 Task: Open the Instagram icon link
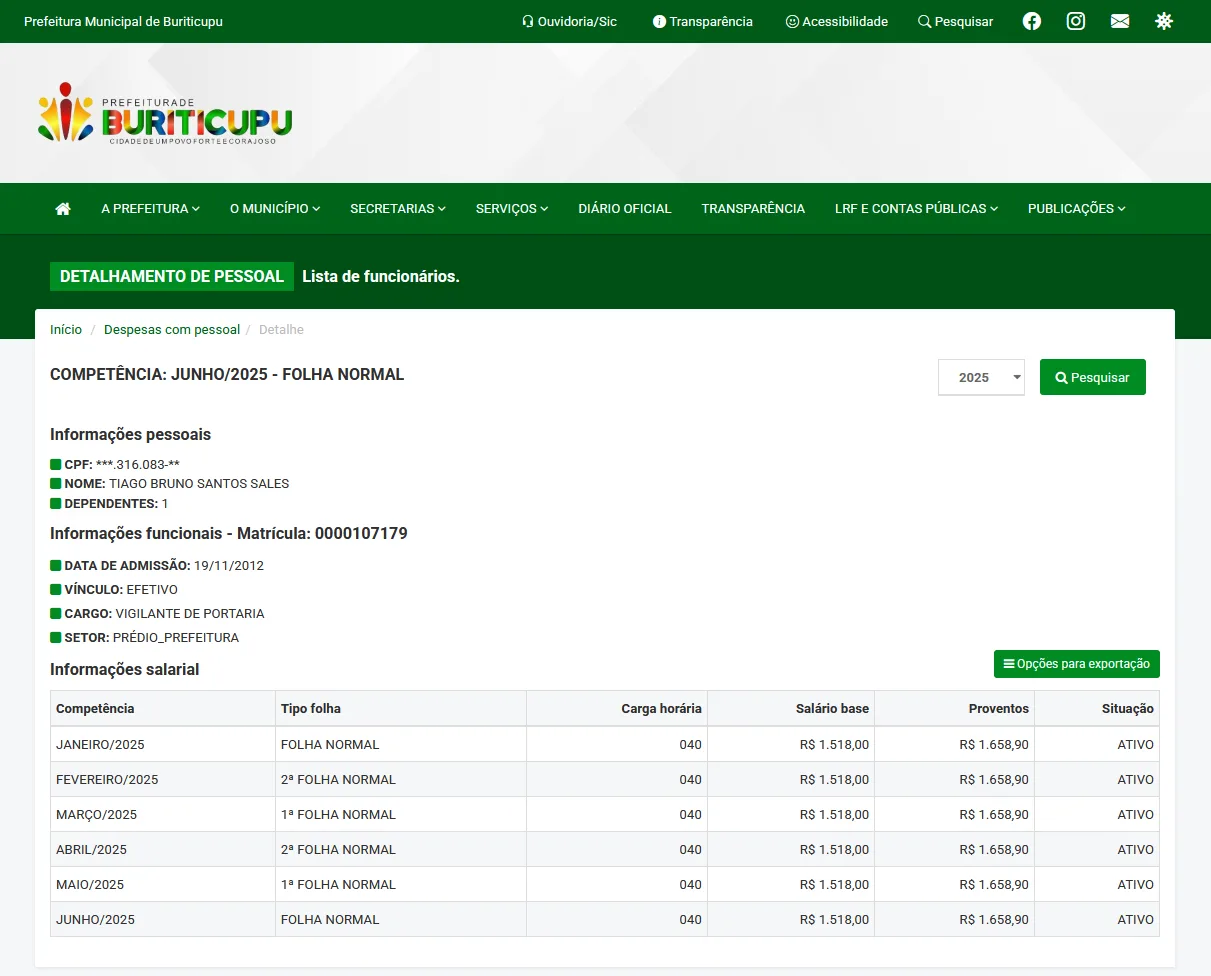[x=1076, y=21]
